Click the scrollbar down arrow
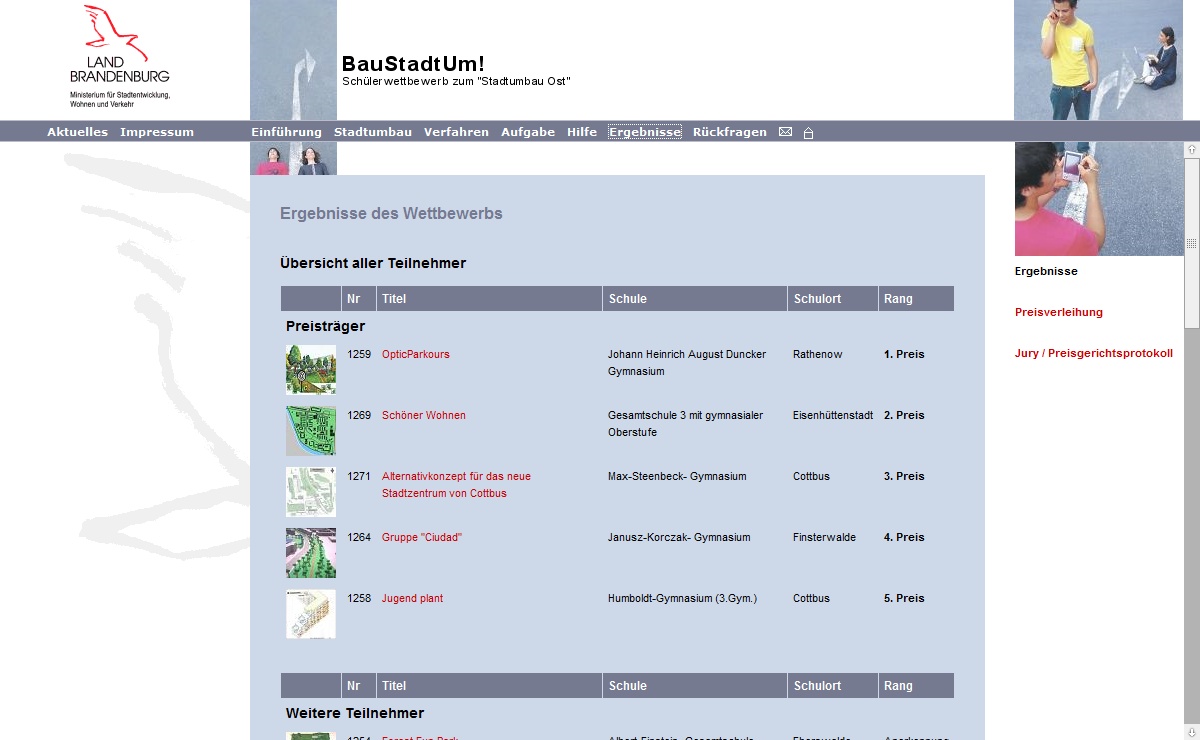The image size is (1200, 740). pos(1191,733)
